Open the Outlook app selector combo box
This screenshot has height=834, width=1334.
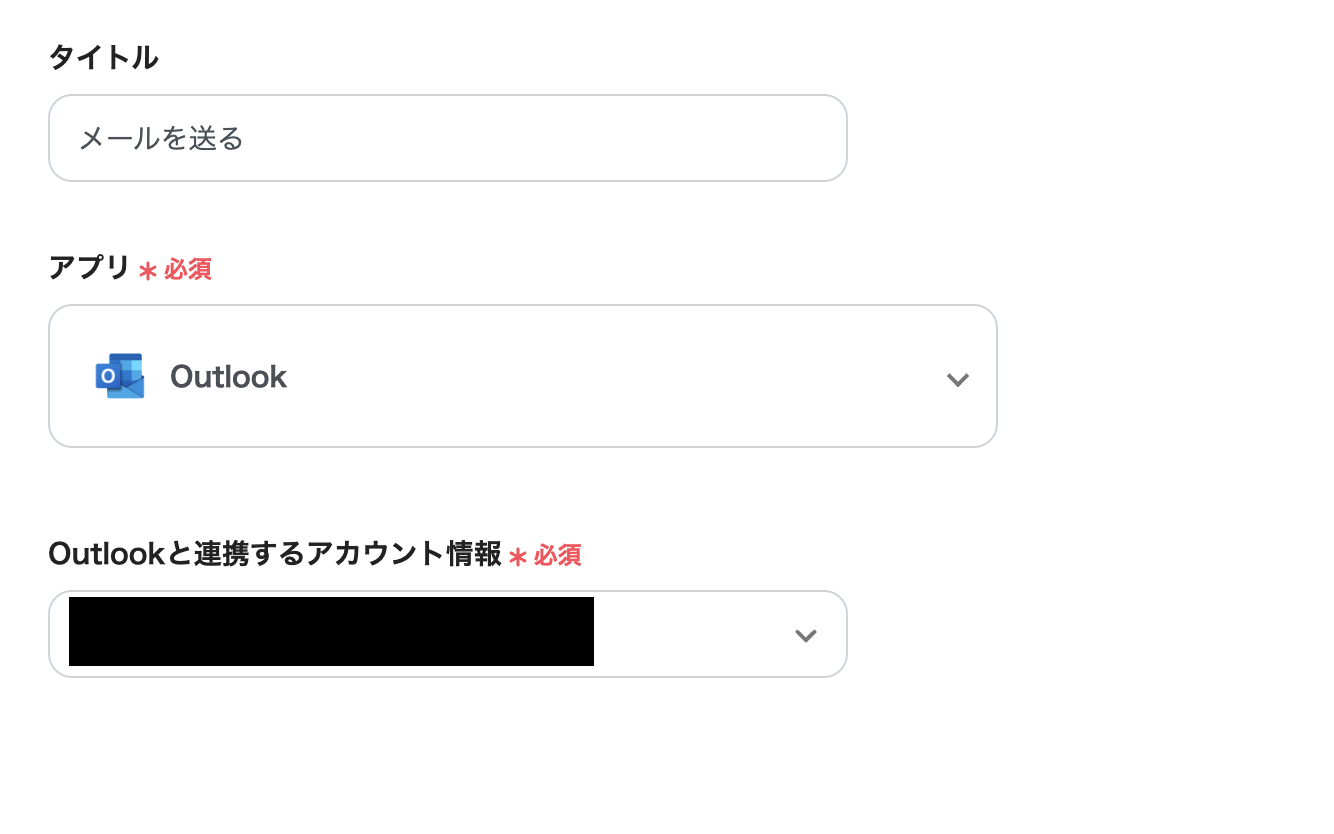522,376
